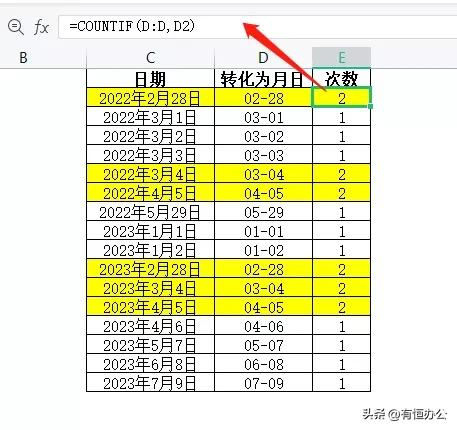Viewport: 457px width, 430px height.
Task: Click the zoom magnifier icon beside formula bar
Action: pos(16,27)
